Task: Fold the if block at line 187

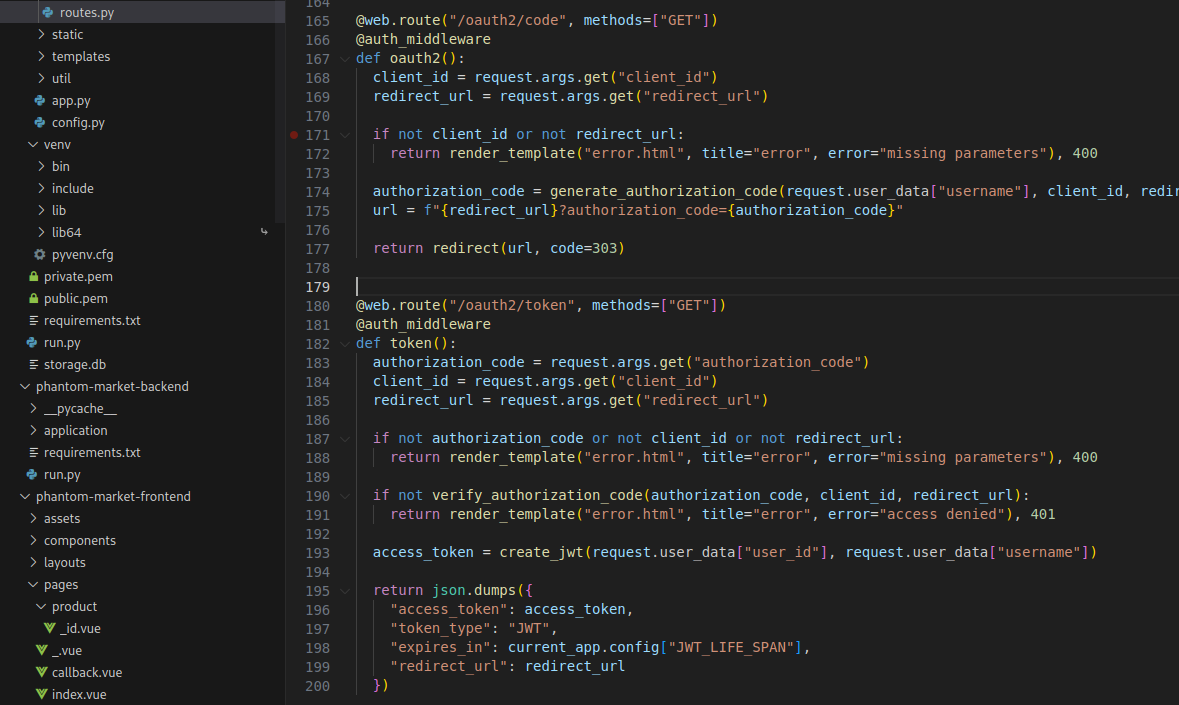Action: pos(344,439)
